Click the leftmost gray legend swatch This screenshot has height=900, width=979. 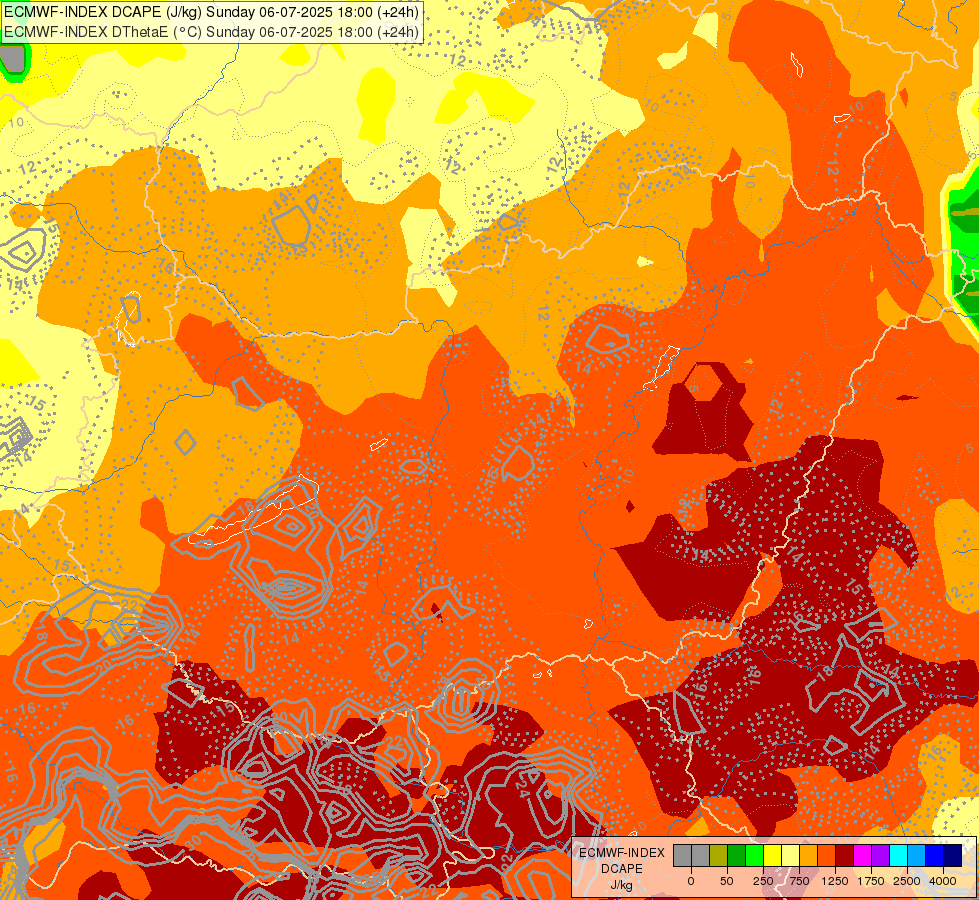tap(682, 855)
